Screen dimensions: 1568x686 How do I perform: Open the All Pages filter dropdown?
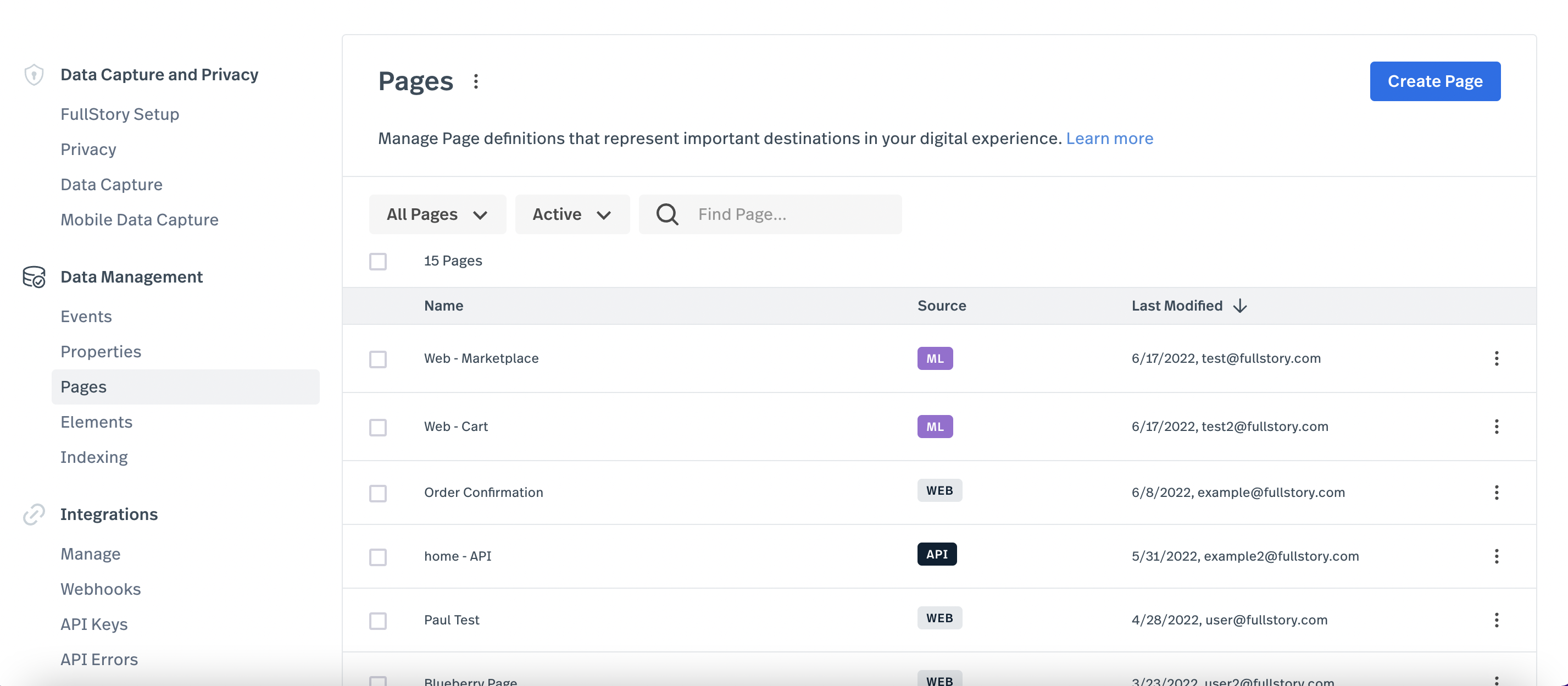click(437, 214)
